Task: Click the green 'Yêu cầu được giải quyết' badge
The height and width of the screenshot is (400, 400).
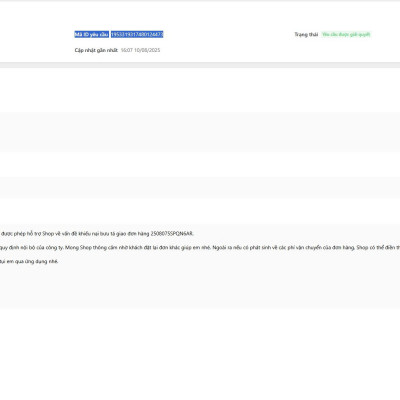Action: point(346,34)
